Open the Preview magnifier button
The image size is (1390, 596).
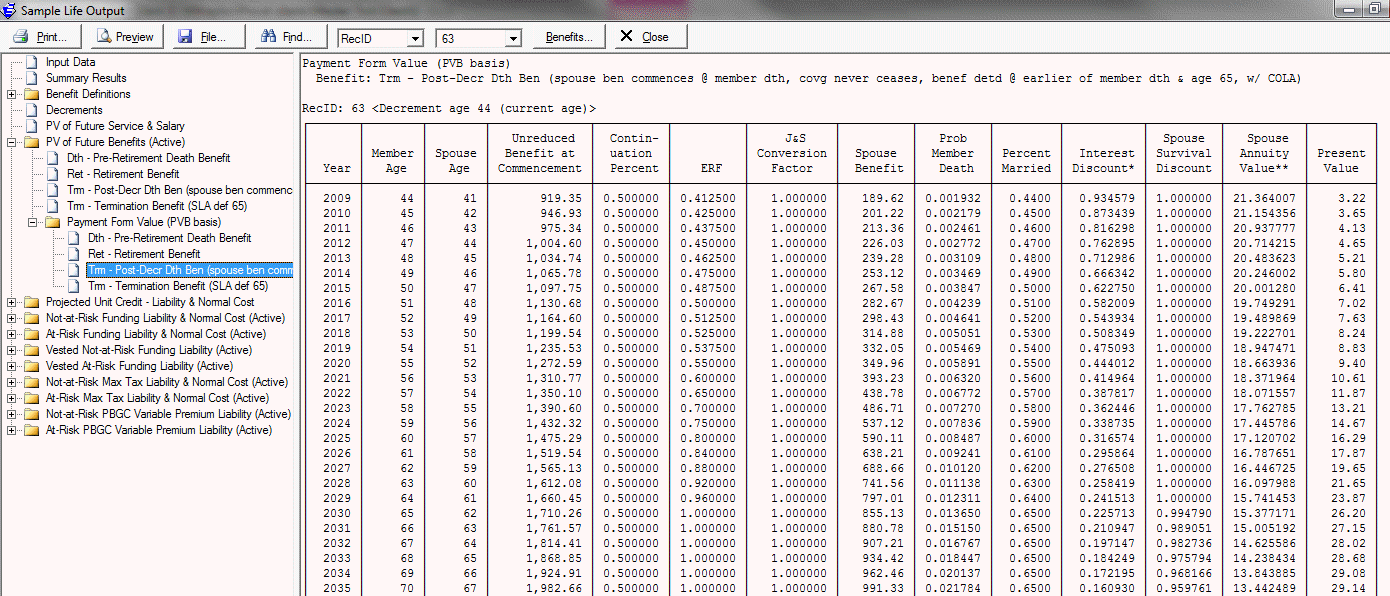pyautogui.click(x=125, y=37)
